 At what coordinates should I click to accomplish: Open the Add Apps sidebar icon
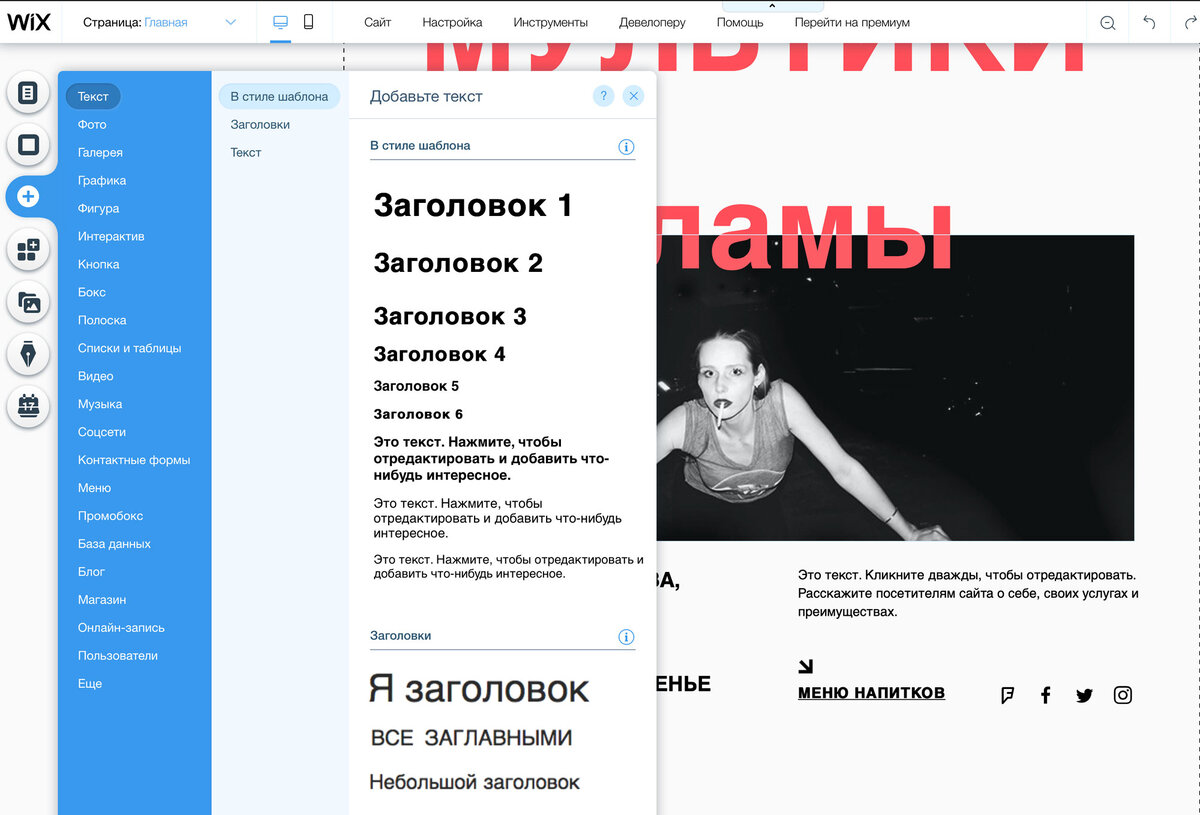point(28,250)
